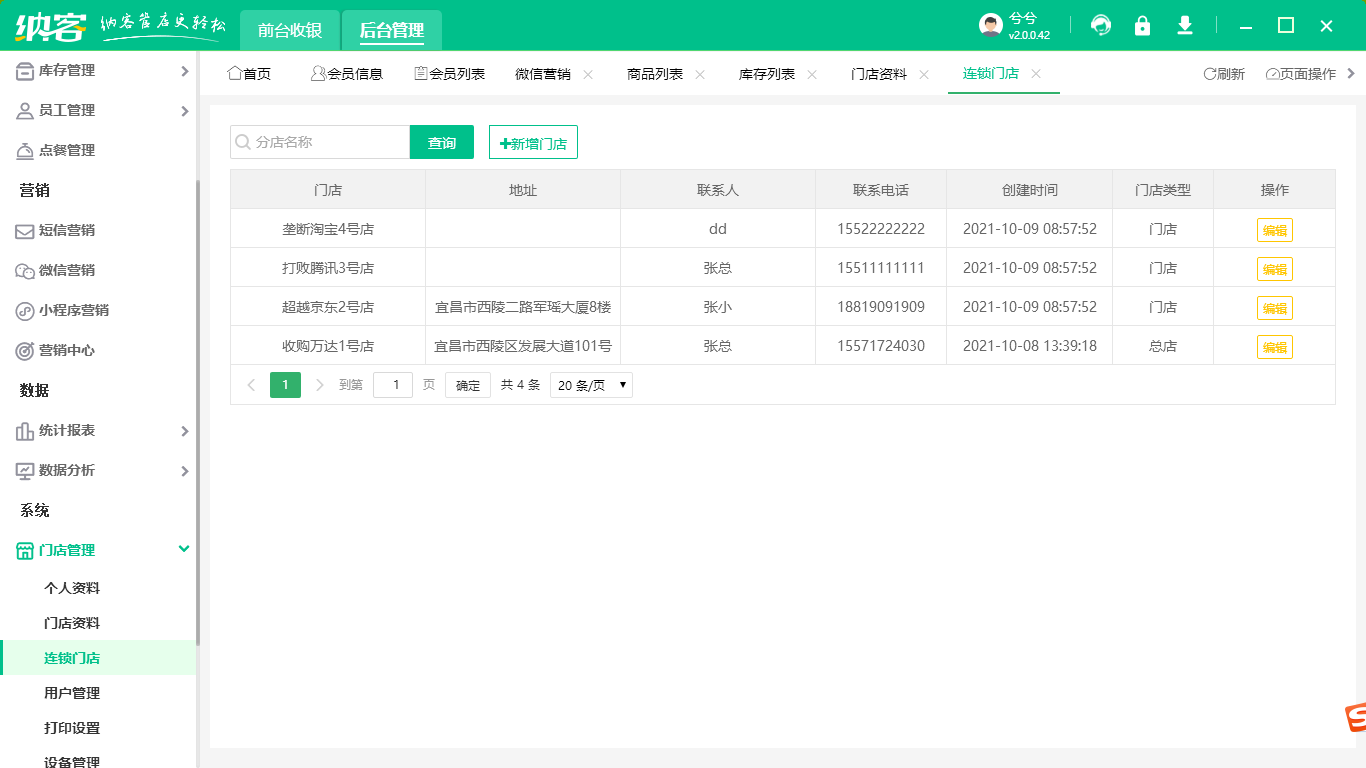The width and height of the screenshot is (1366, 768).
Task: Open 小程序营销 in sidebar
Action: coord(73,310)
